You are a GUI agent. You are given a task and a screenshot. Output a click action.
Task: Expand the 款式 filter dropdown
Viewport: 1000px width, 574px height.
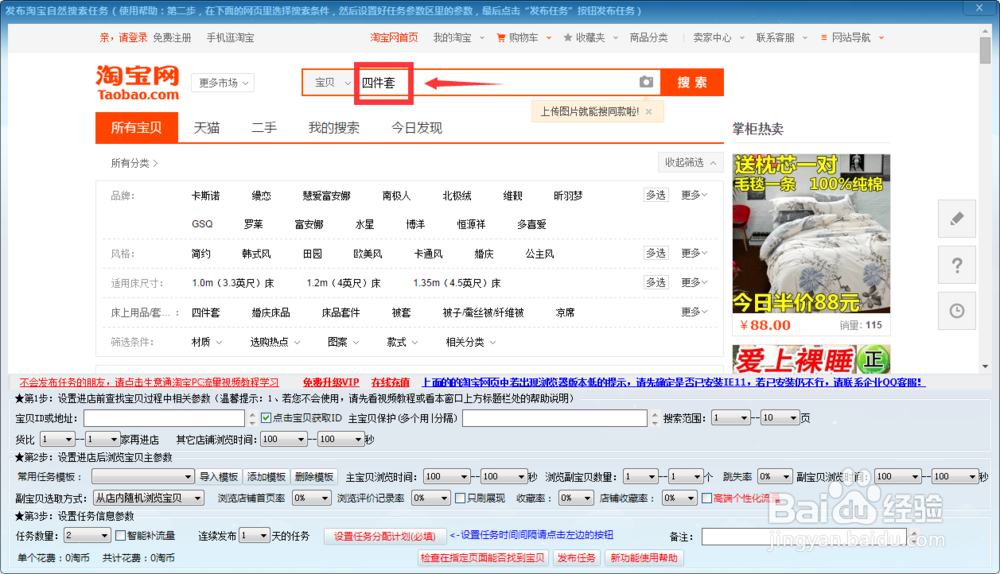click(x=402, y=342)
